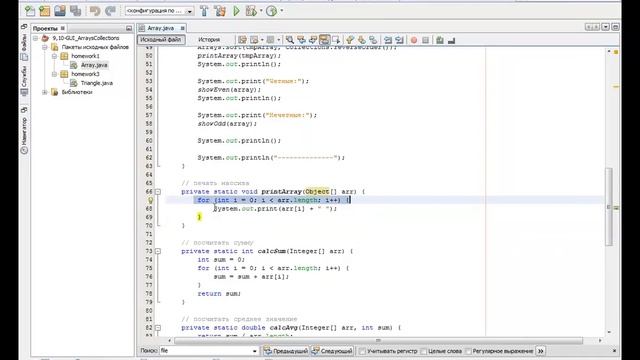Click the Save All toolbar icon
The height and width of the screenshot is (360, 640).
(x=76, y=11)
